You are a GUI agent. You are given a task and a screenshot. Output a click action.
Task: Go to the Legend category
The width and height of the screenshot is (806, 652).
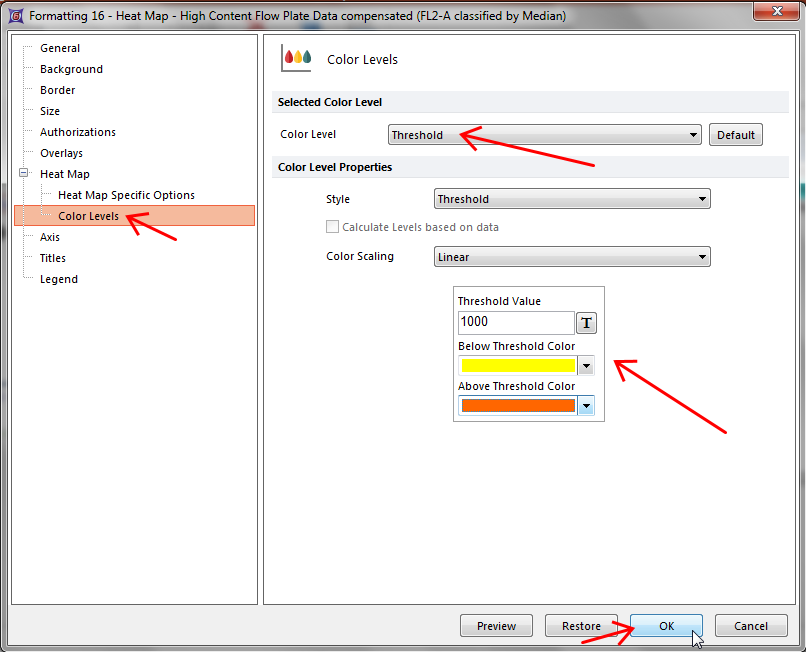pyautogui.click(x=58, y=279)
